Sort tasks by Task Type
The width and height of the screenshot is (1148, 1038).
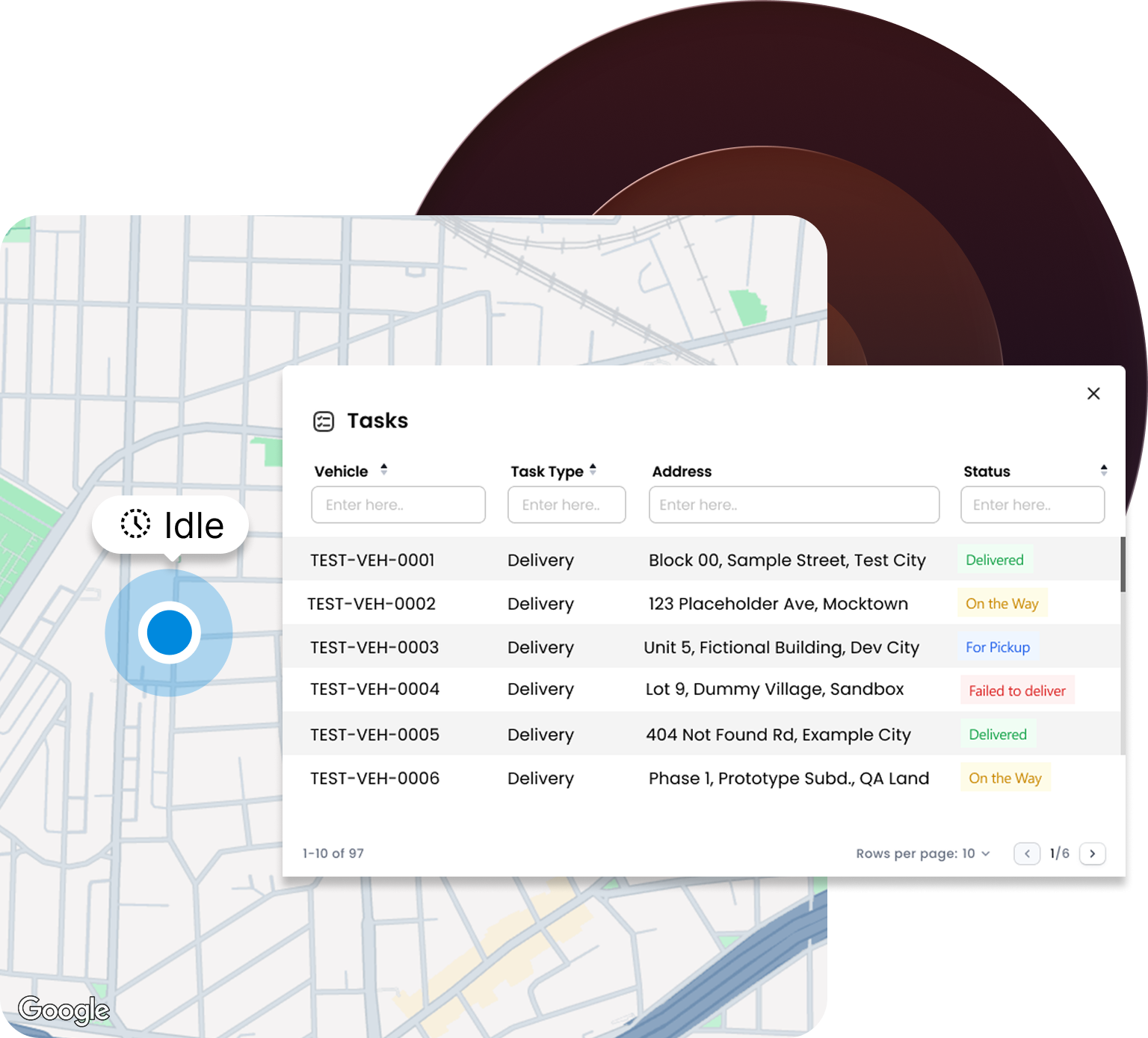[593, 470]
